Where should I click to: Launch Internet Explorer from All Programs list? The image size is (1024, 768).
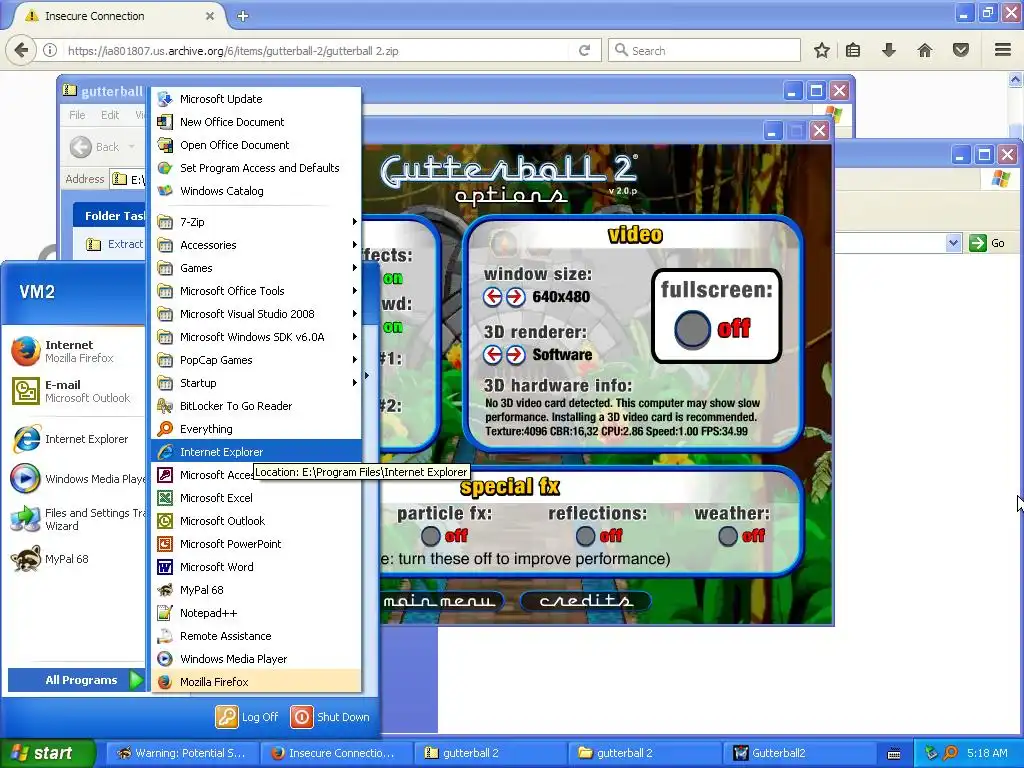257,452
